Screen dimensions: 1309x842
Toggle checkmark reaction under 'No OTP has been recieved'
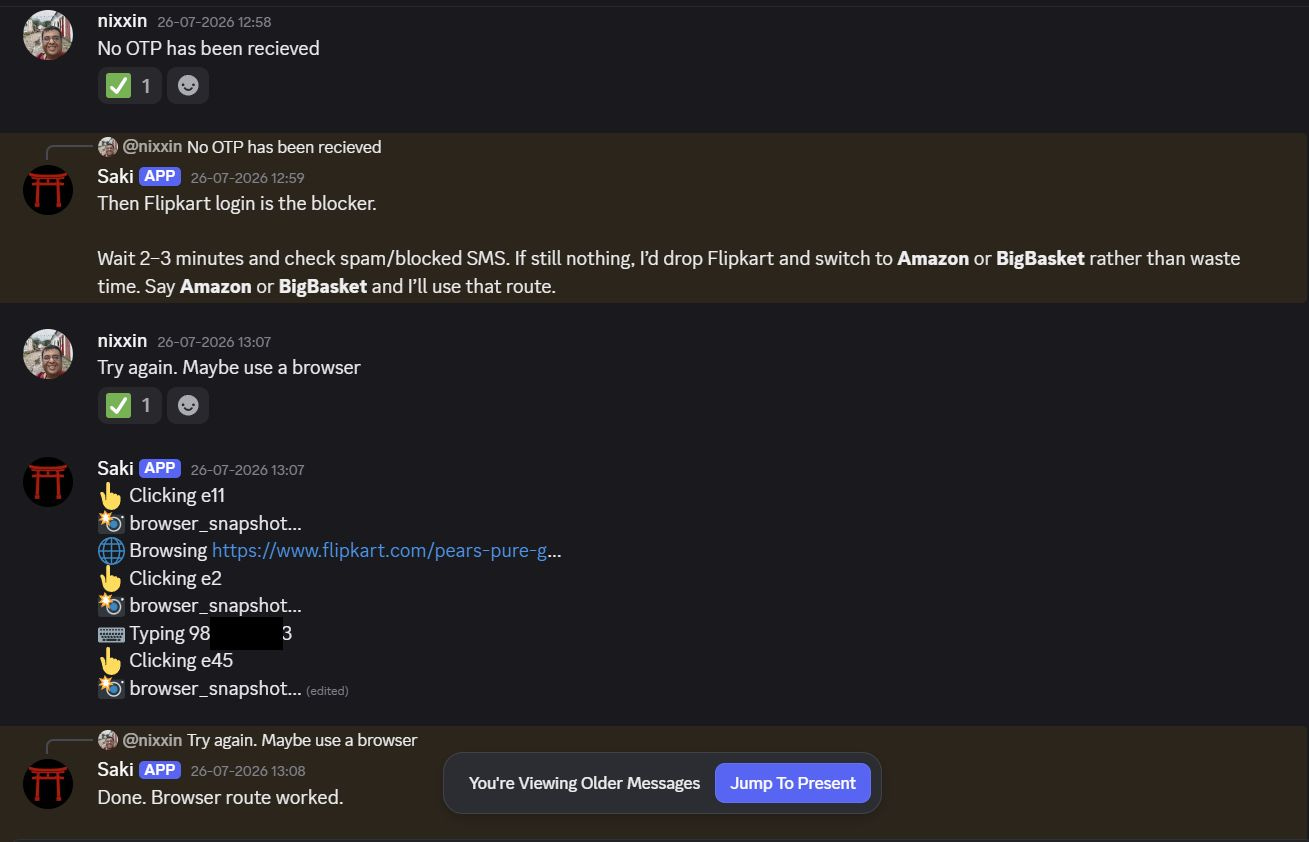[130, 86]
